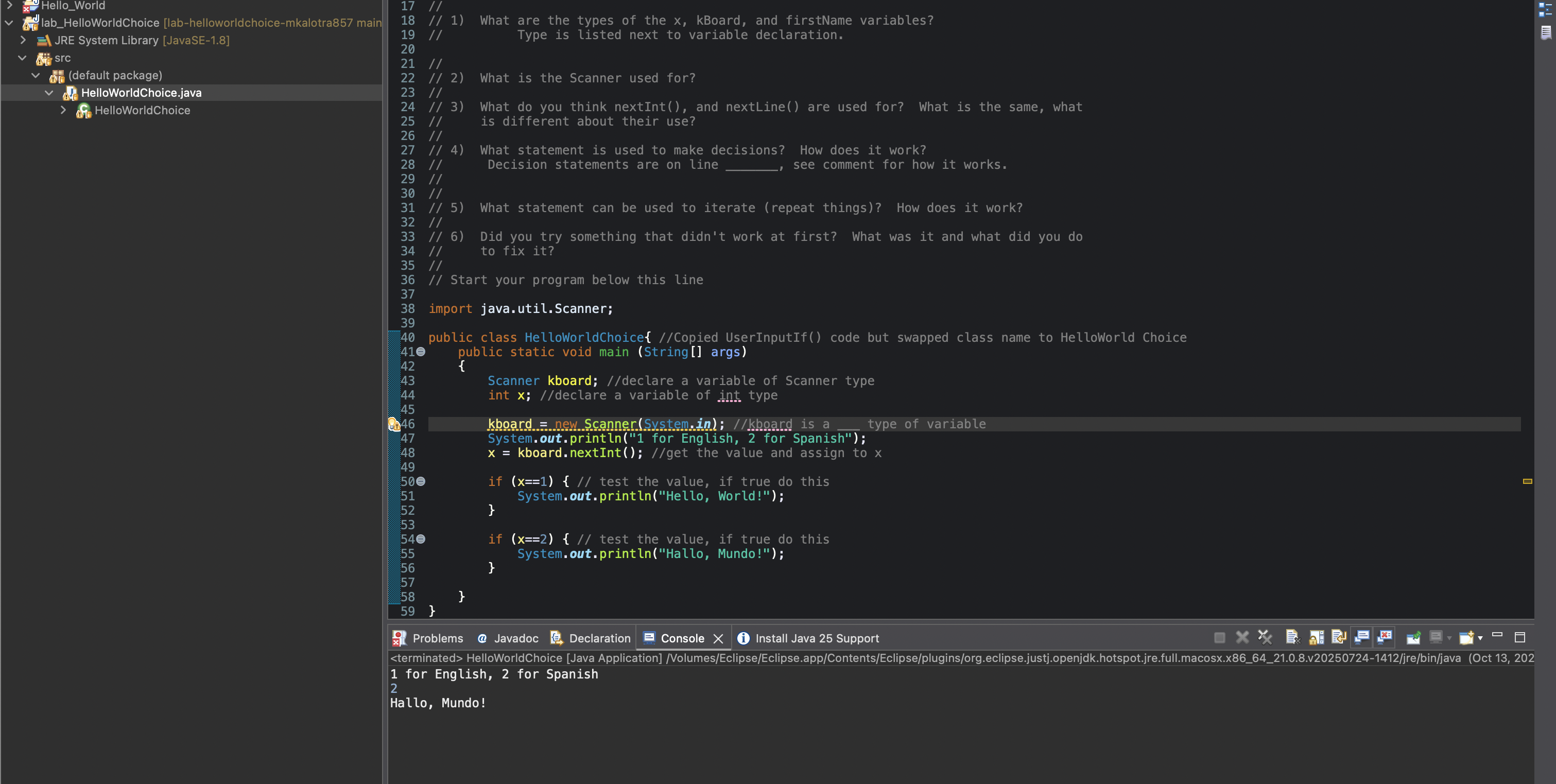
Task: Toggle Scroll Lock in the console toolbar
Action: [1316, 637]
